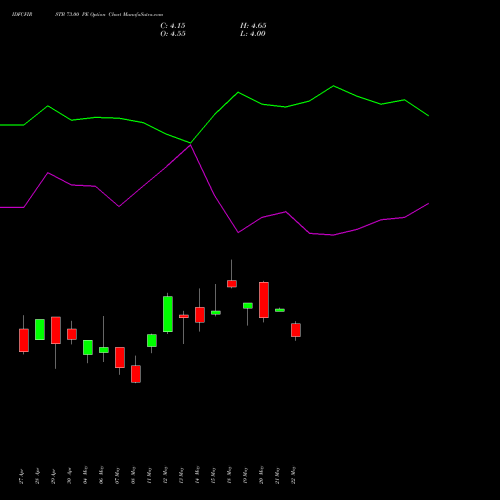Click the 20 May date axis label
500x500 pixels.
(x=262, y=475)
